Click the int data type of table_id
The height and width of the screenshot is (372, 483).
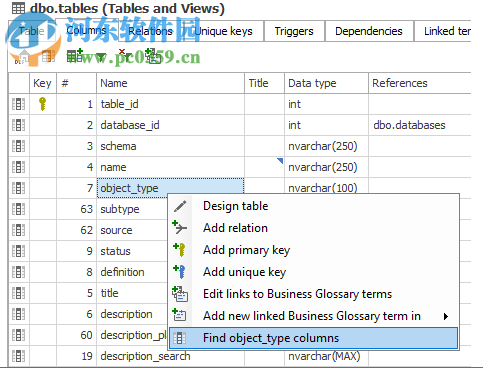(326, 104)
